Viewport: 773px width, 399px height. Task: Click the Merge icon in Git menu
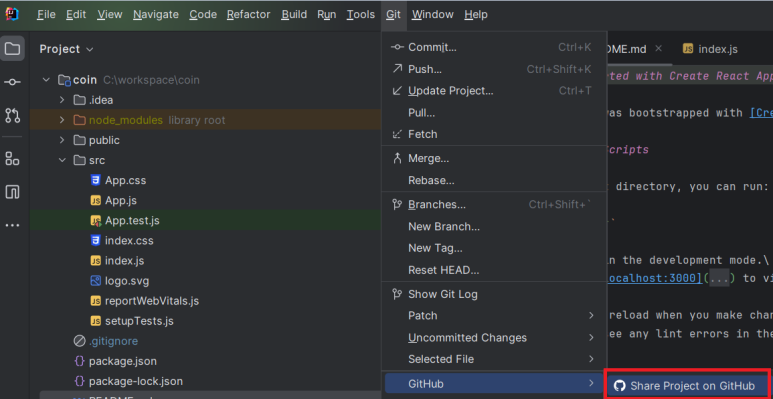[x=397, y=158]
